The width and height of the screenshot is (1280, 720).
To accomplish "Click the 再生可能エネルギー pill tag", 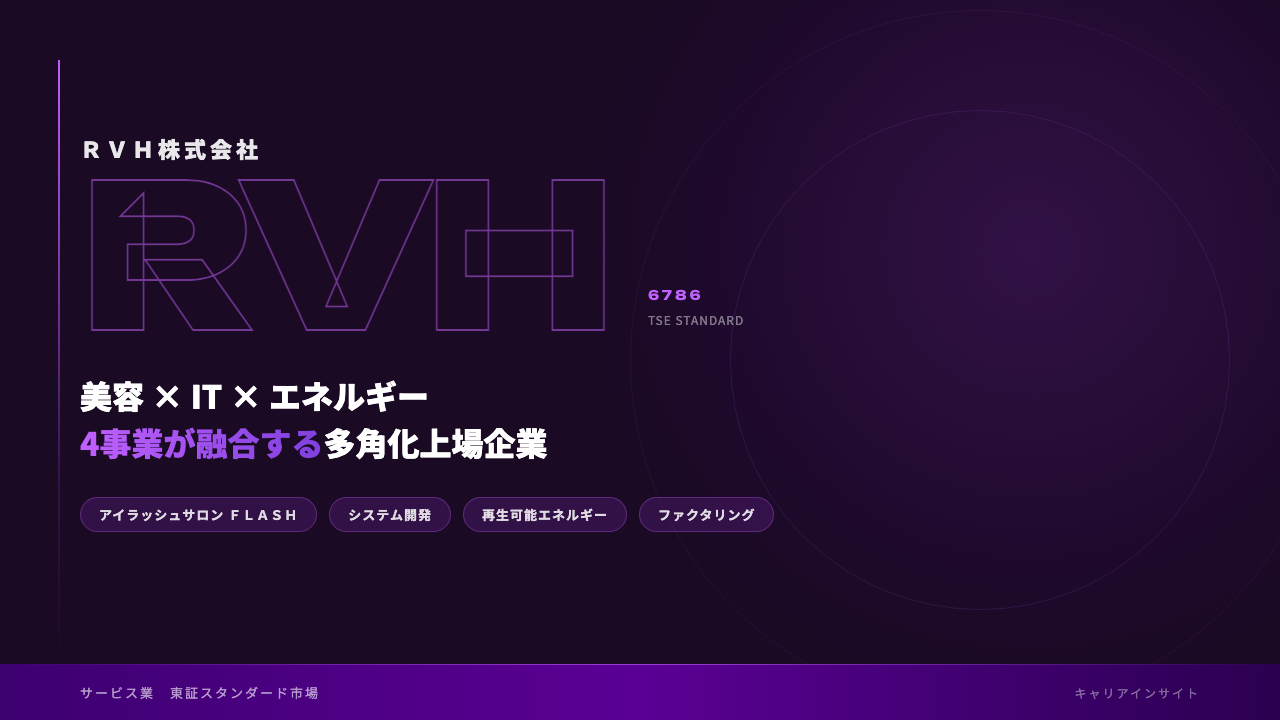I will tap(545, 515).
